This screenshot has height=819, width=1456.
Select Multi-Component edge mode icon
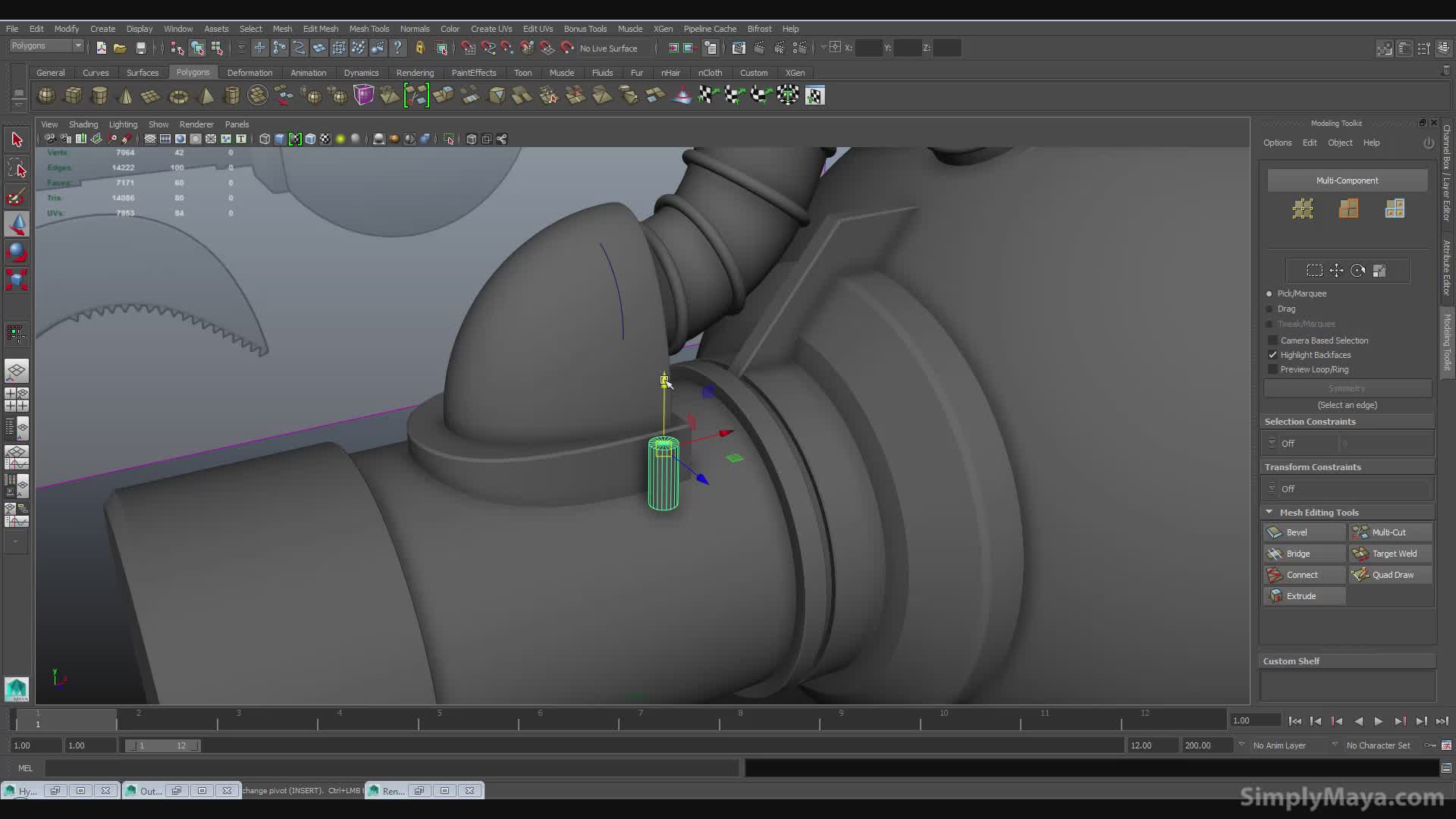(x=1348, y=209)
